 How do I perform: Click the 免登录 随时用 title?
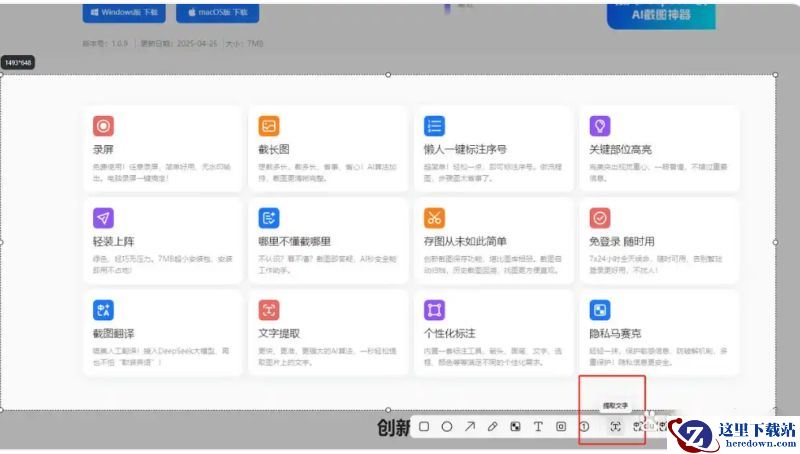[622, 241]
